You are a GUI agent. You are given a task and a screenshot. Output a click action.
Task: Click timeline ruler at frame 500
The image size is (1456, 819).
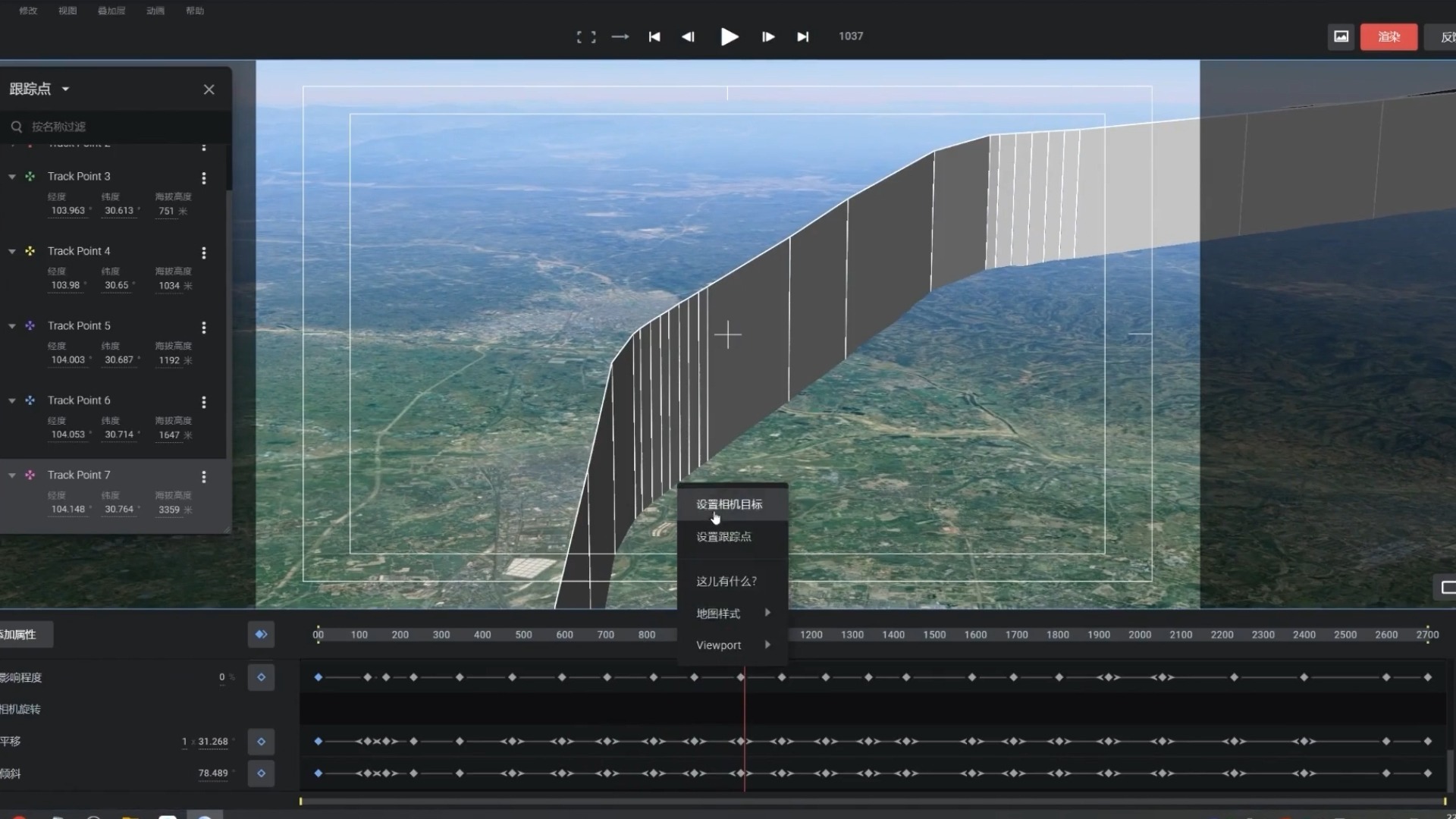coord(523,635)
